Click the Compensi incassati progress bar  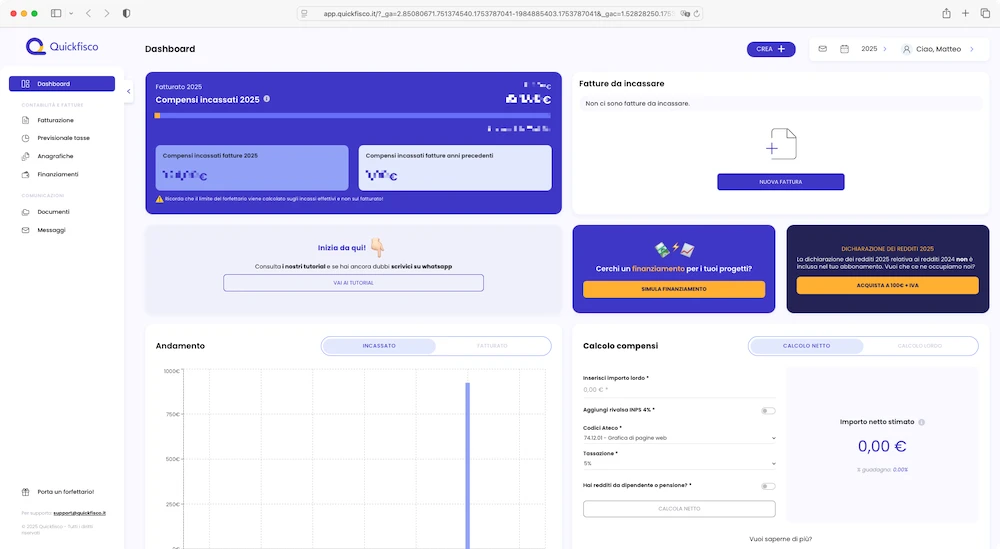tap(352, 116)
